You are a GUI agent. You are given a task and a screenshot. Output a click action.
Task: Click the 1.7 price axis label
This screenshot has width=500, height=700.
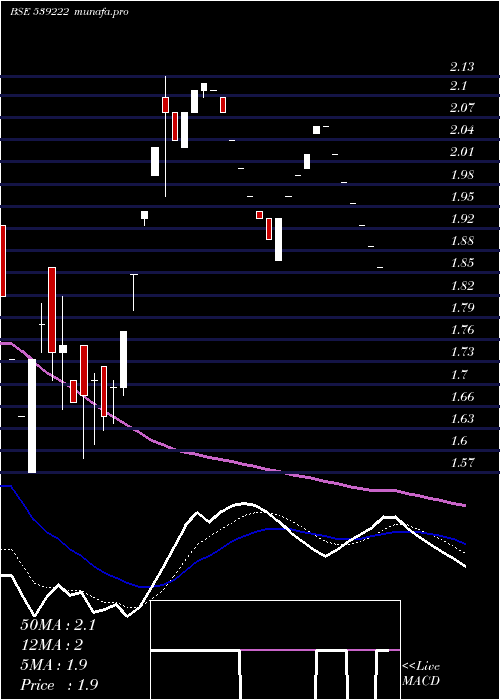[458, 374]
